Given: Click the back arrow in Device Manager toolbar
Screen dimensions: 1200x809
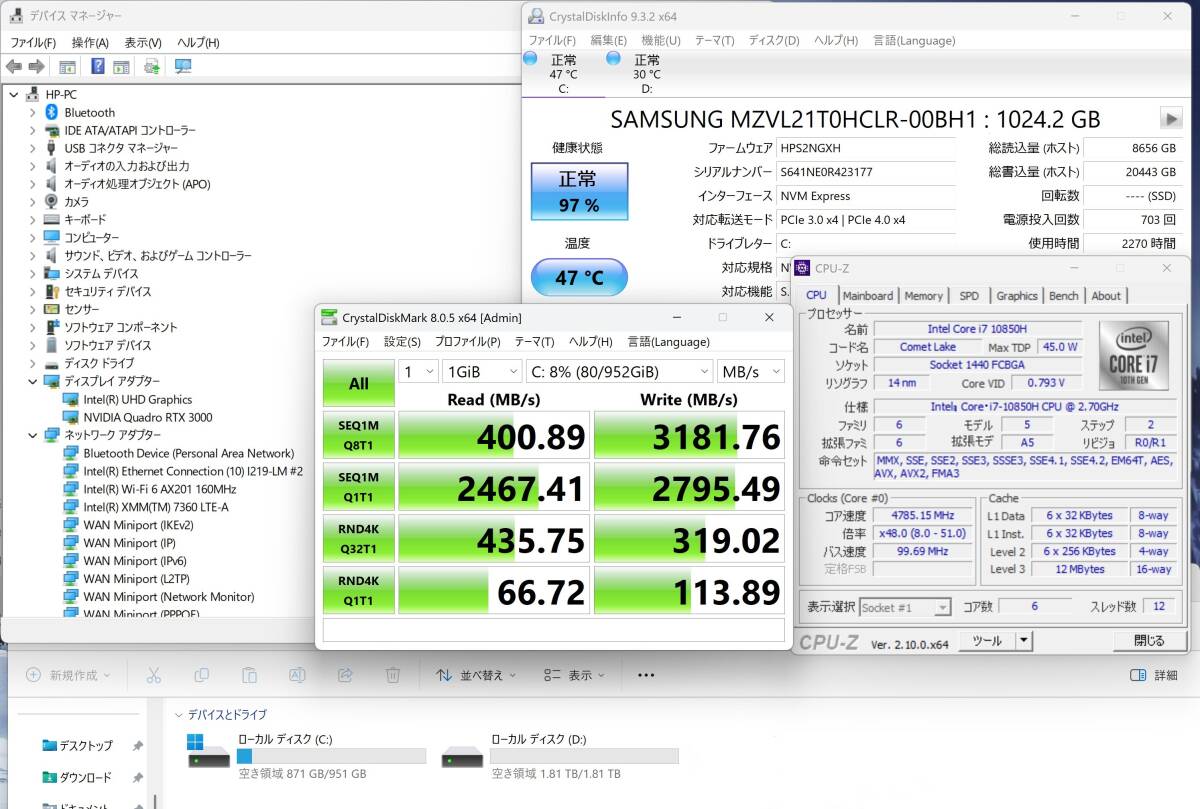Looking at the screenshot, I should point(14,67).
